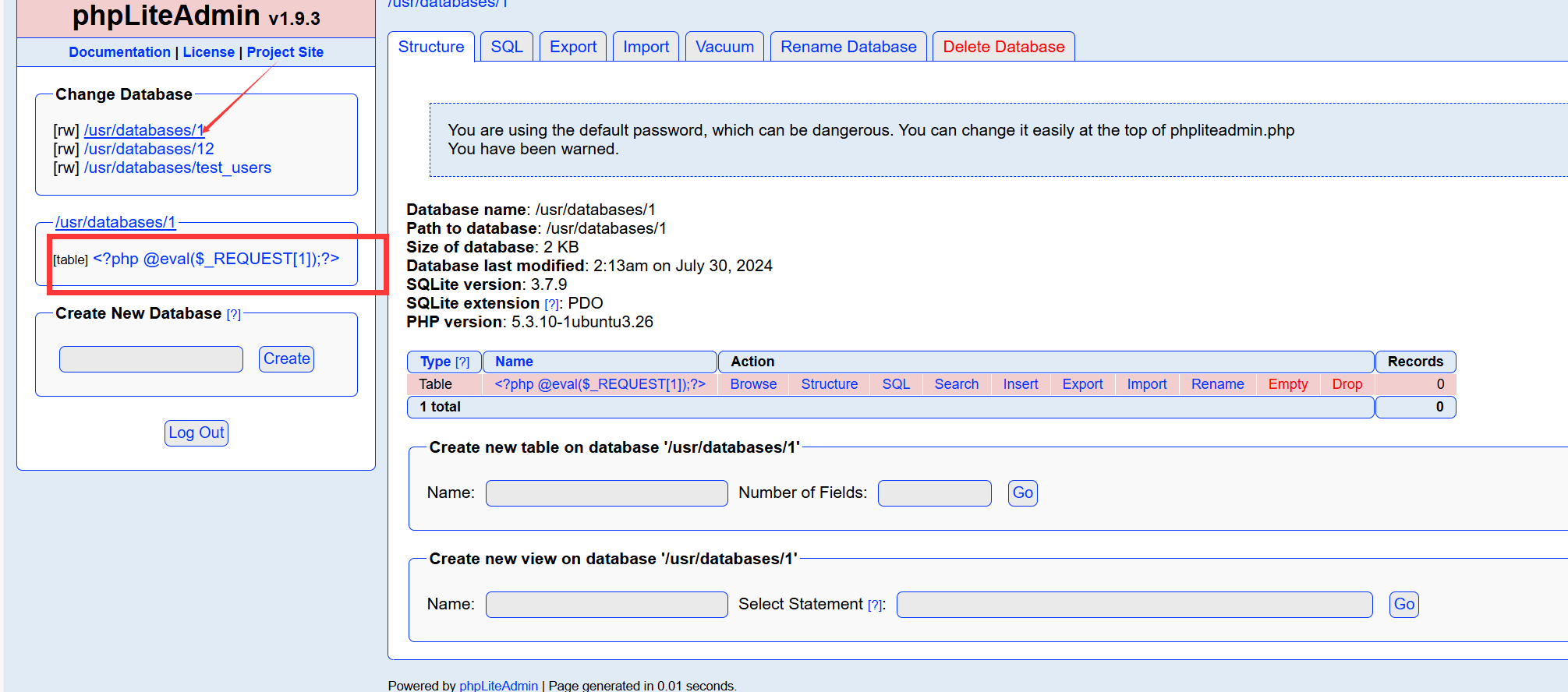Screen dimensions: 1568x692
Task: Focus the Number of Fields input
Action: (x=935, y=493)
